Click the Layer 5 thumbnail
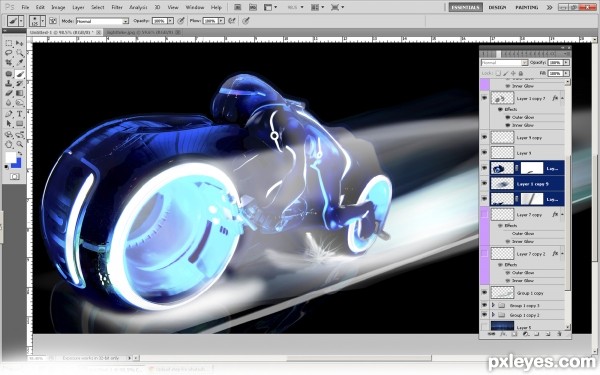This screenshot has height=375, width=600. pos(502,326)
